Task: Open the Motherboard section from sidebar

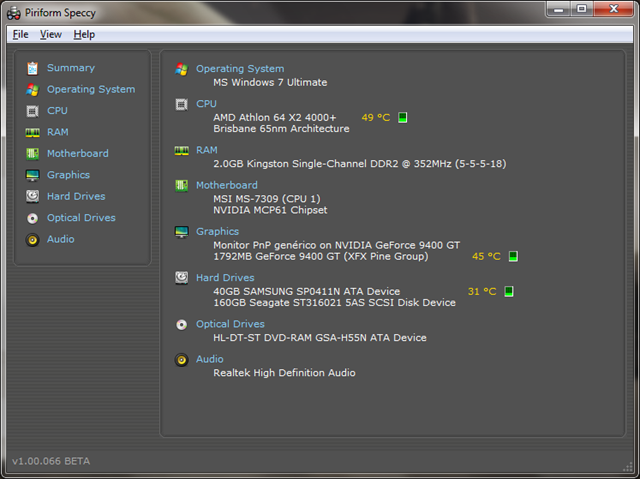Action: [x=78, y=153]
